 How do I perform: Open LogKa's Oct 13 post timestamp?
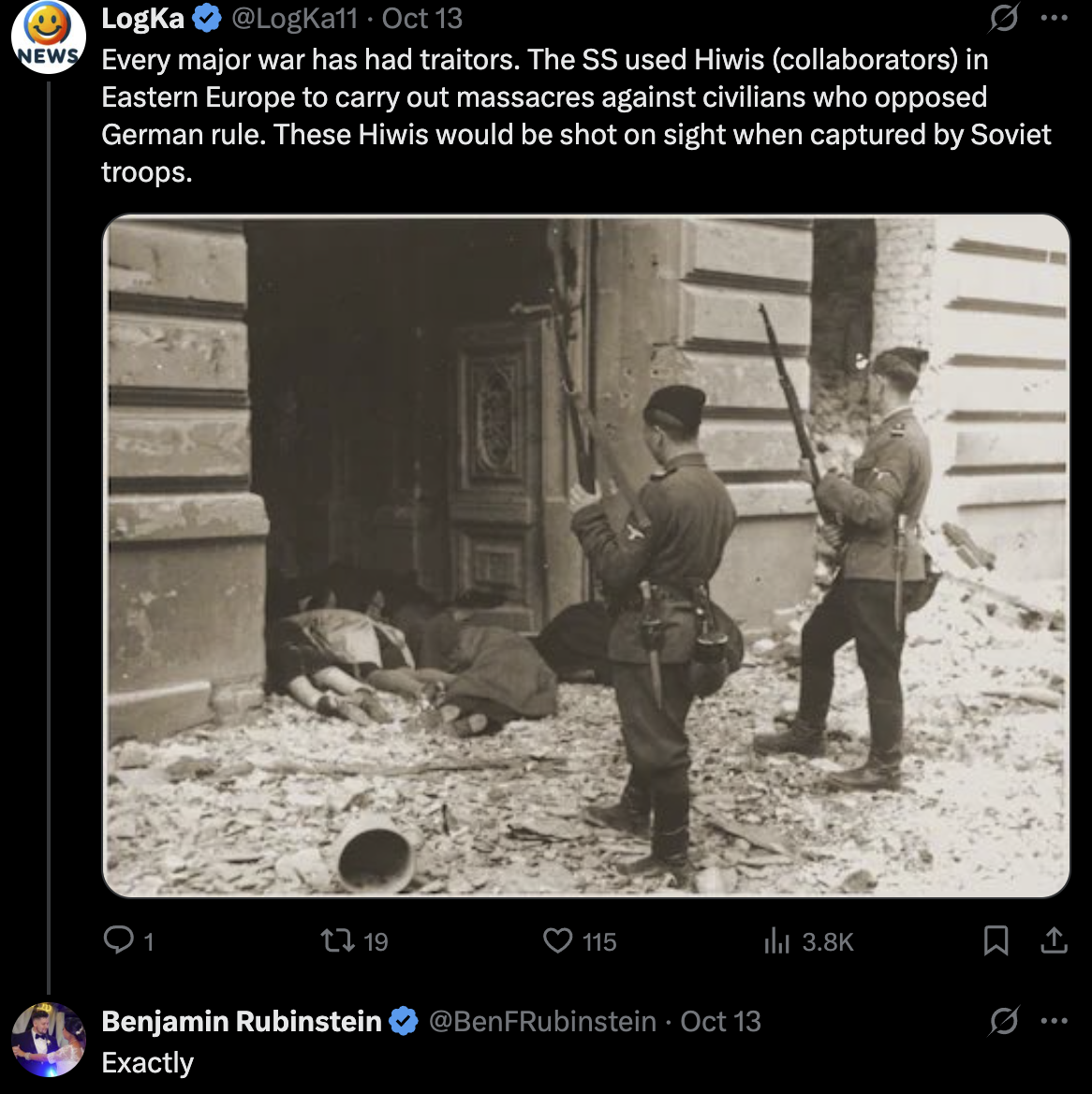pos(422,18)
